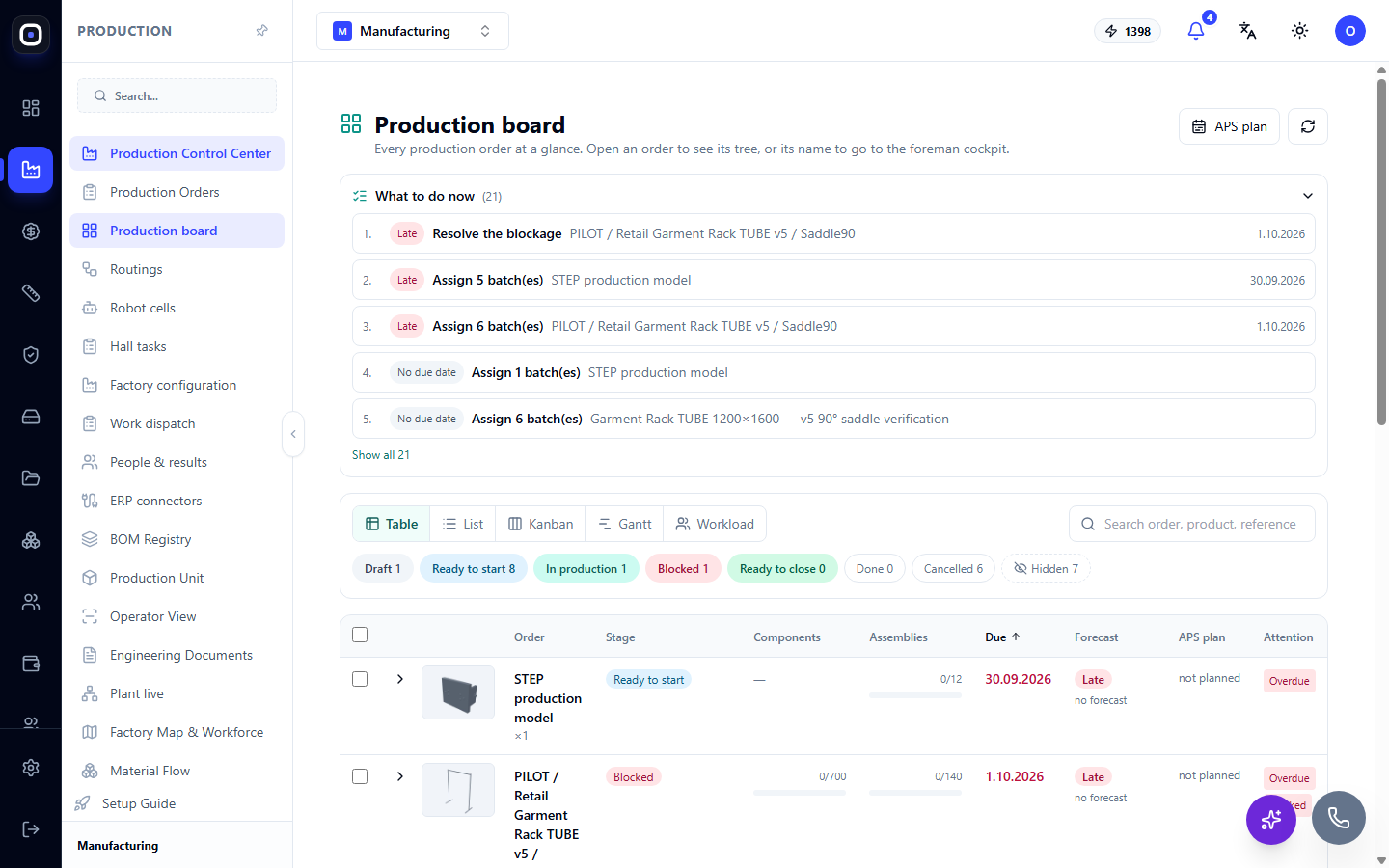1389x868 pixels.
Task: Open the Resolve the blockage task
Action: click(833, 233)
